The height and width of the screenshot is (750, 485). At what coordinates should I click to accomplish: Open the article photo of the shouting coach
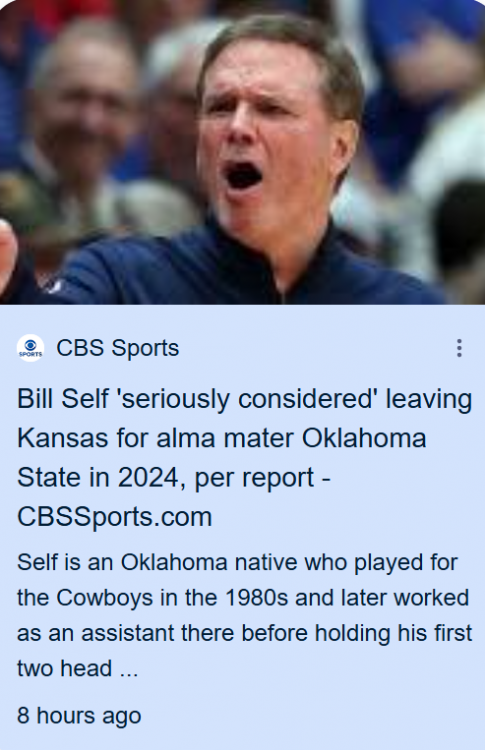tap(242, 152)
